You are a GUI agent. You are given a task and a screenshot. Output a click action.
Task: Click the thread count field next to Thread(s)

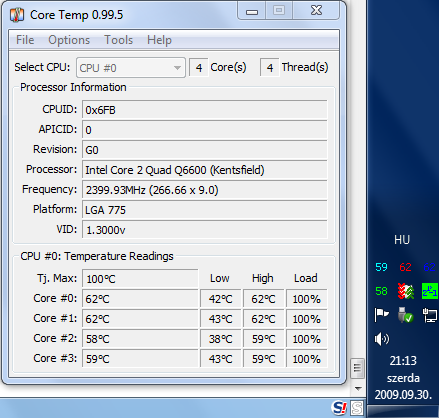point(270,68)
